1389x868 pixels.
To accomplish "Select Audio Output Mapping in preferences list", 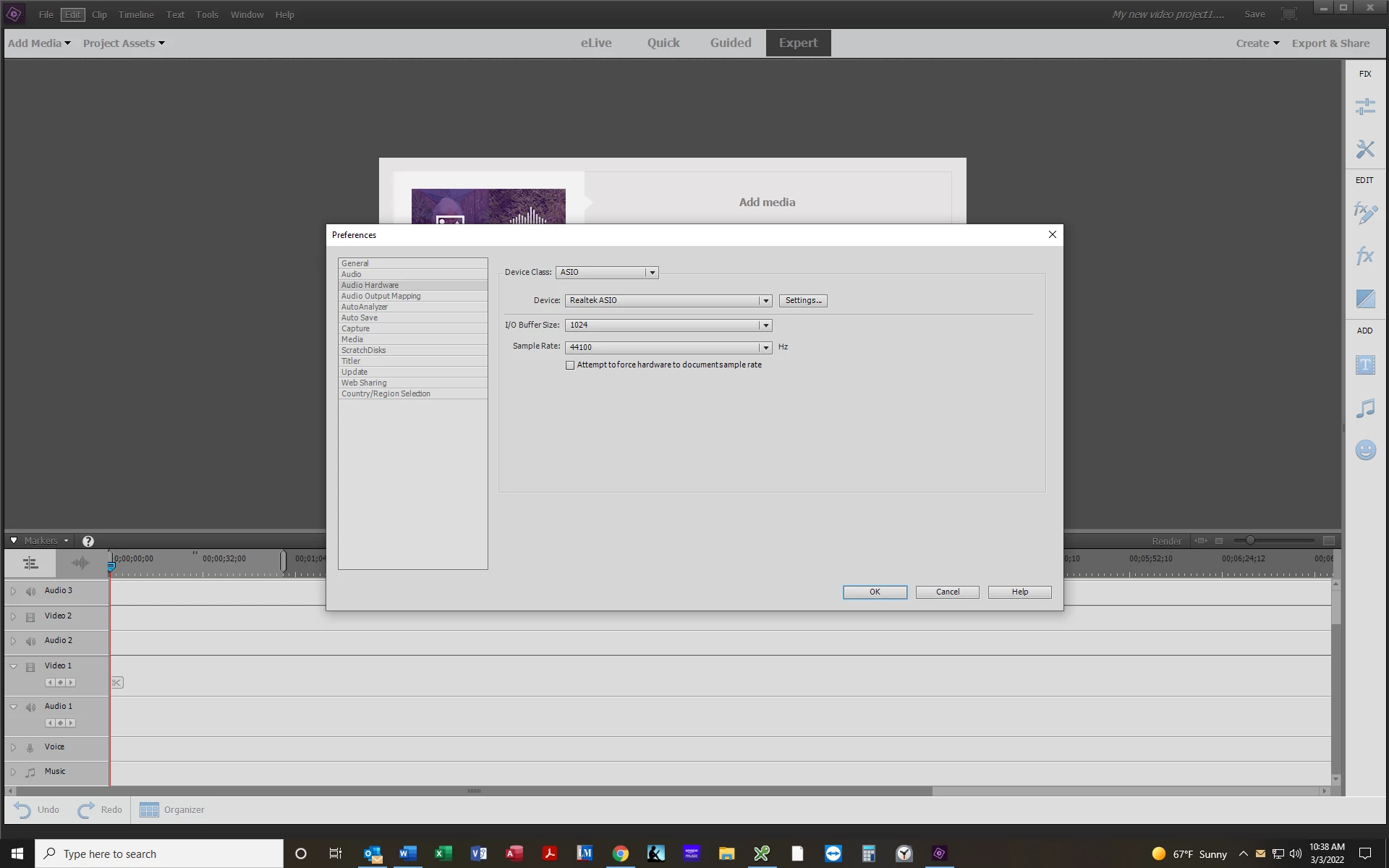I will (381, 296).
